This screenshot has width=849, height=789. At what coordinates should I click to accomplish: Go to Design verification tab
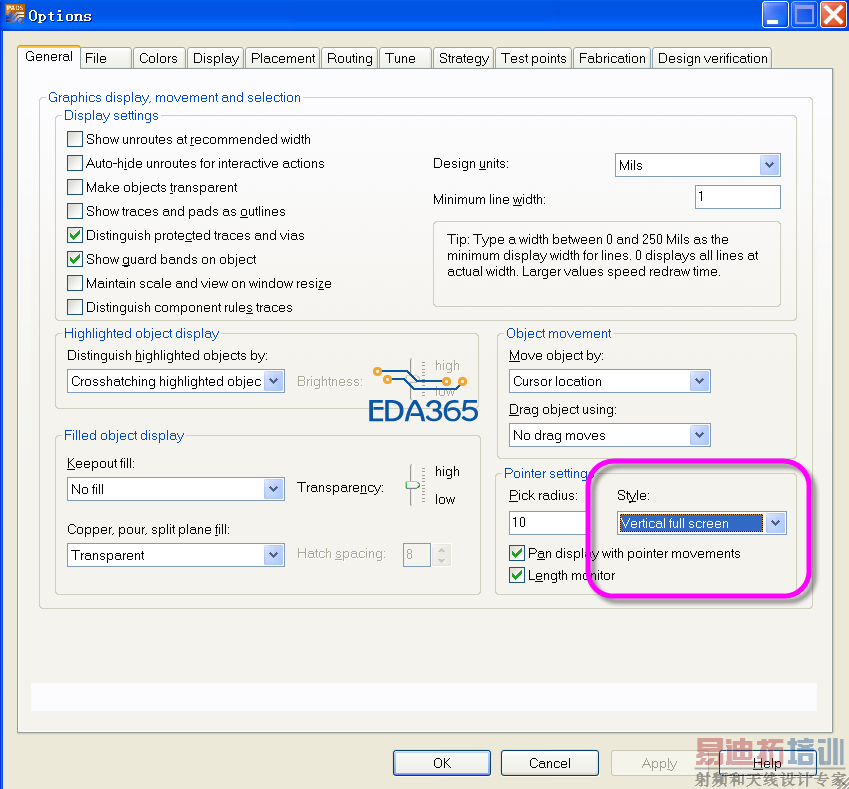pos(712,58)
